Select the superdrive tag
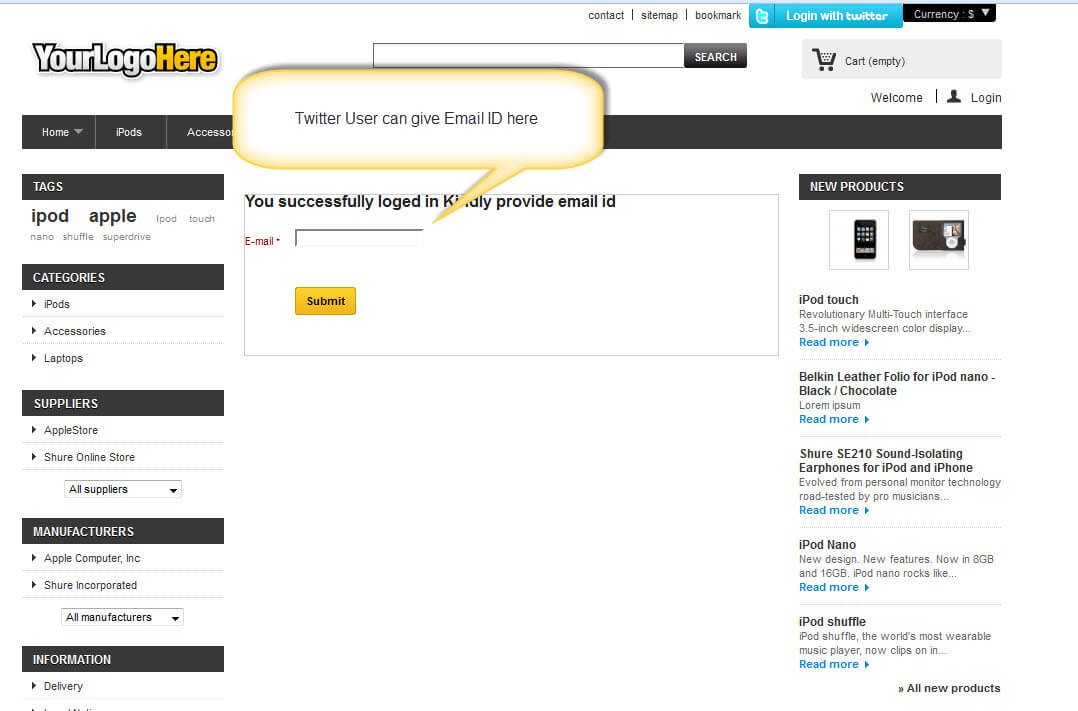1078x711 pixels. point(126,237)
